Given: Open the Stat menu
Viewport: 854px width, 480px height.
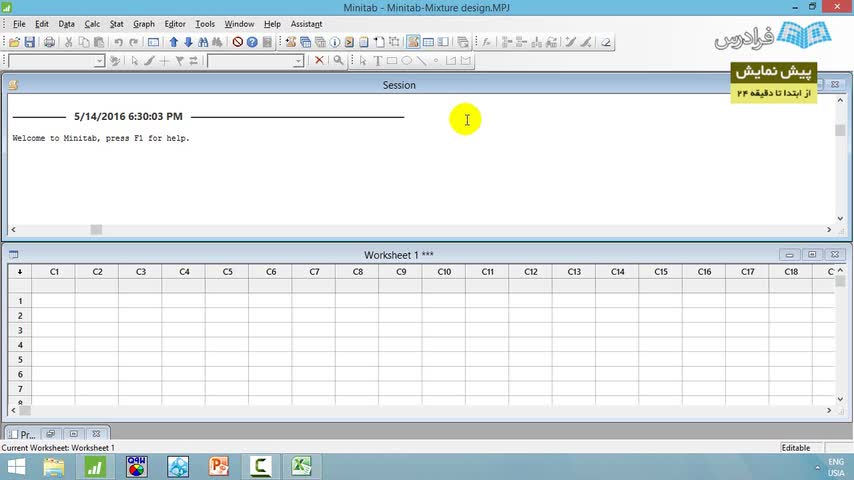Looking at the screenshot, I should pyautogui.click(x=117, y=24).
